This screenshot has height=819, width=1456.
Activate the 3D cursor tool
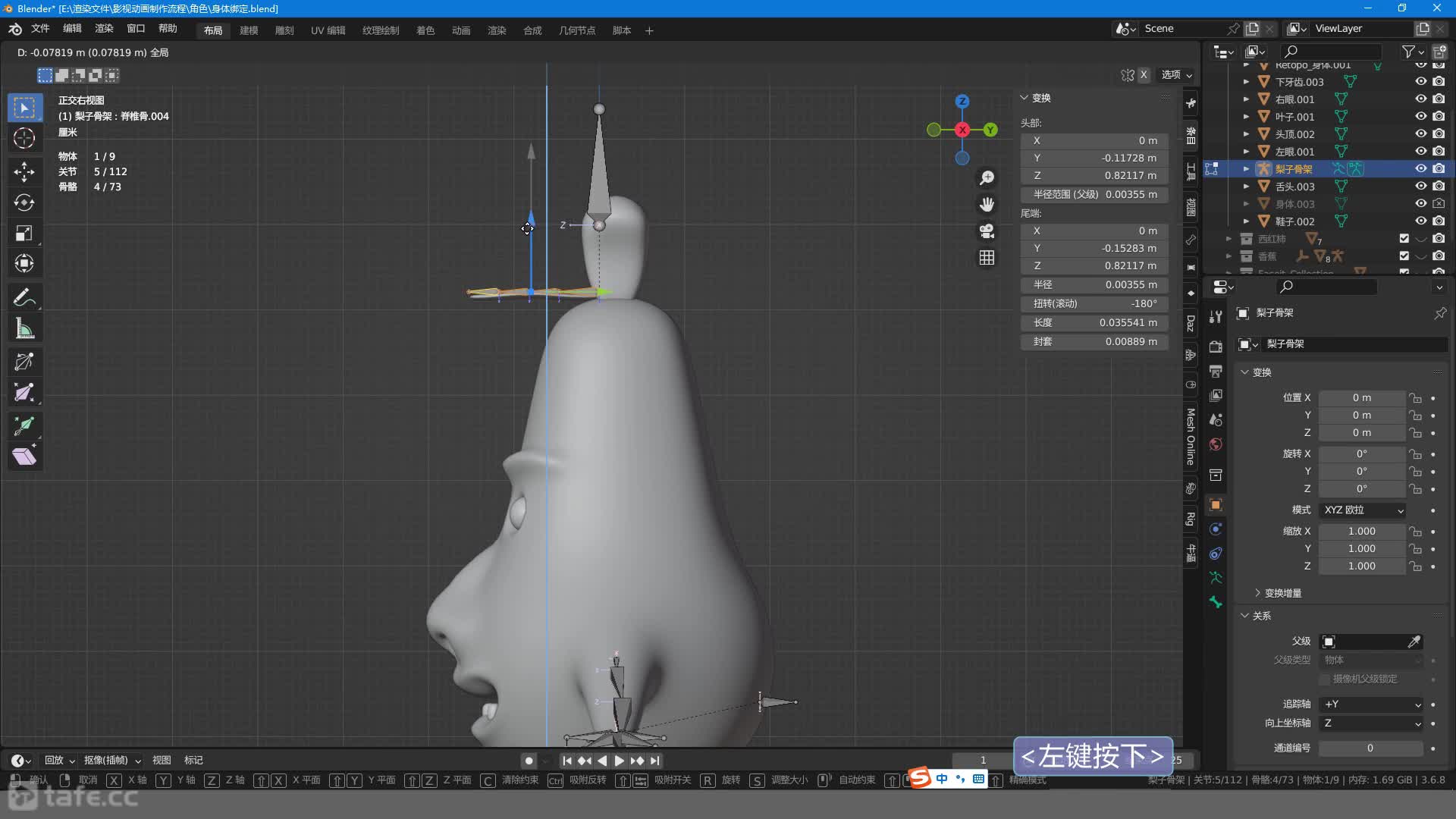[24, 139]
